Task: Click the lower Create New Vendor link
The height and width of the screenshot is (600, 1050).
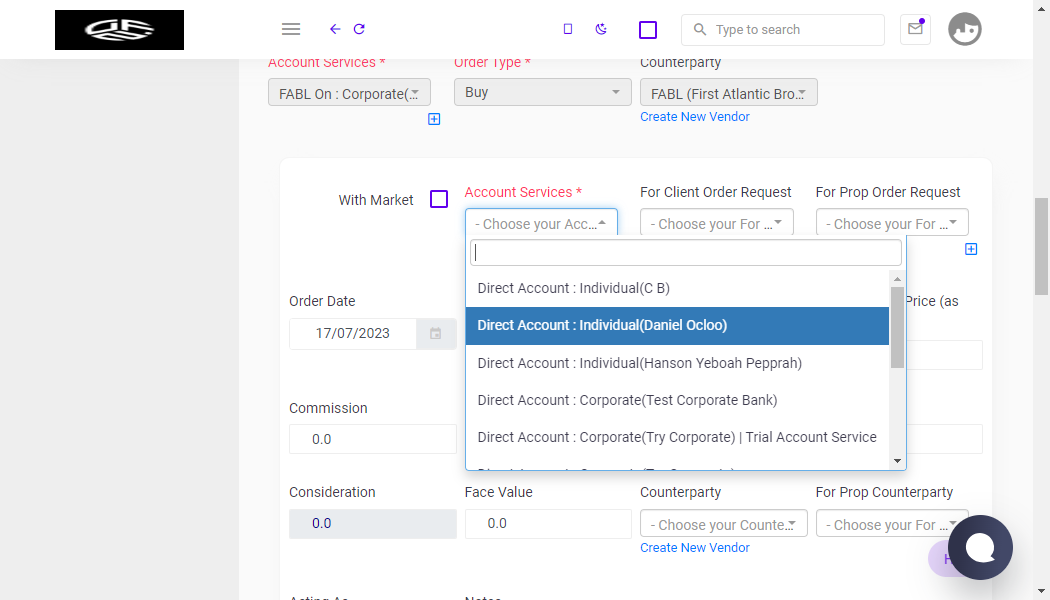Action: [x=694, y=548]
